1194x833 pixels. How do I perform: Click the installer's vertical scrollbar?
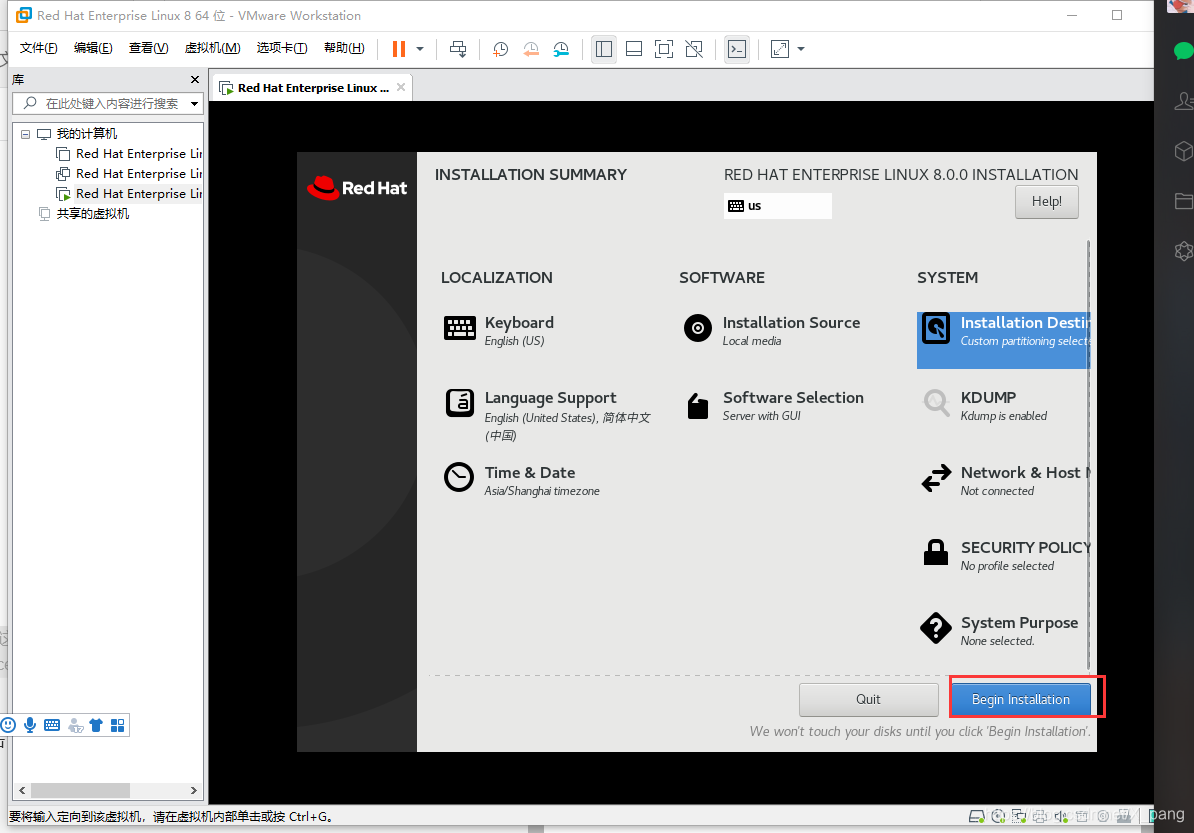(x=1088, y=455)
